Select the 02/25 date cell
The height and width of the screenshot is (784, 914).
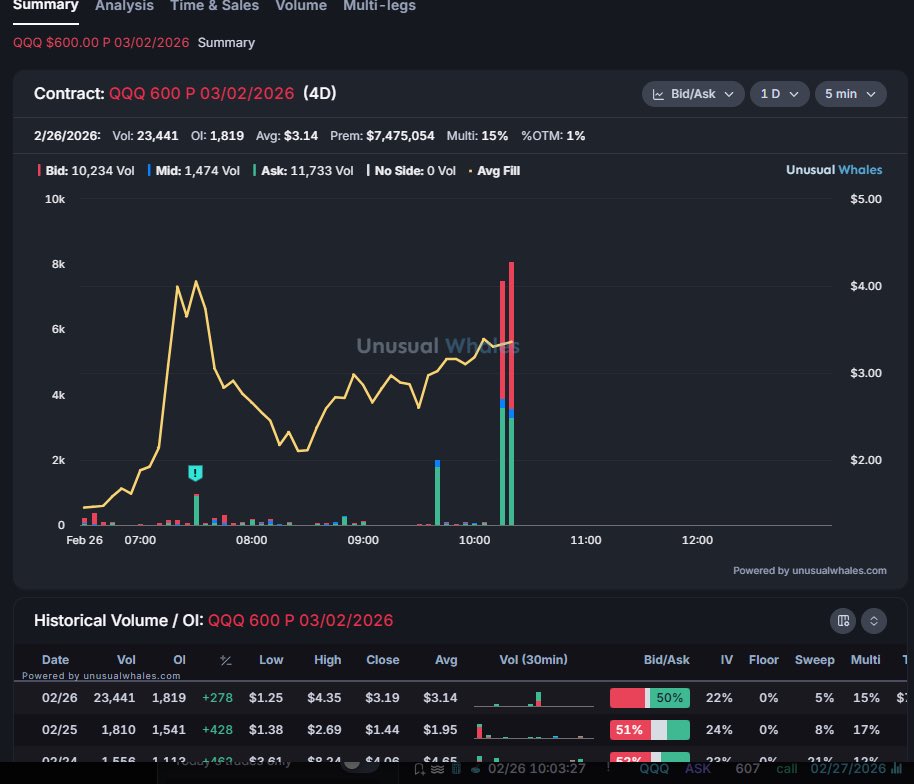pos(59,730)
